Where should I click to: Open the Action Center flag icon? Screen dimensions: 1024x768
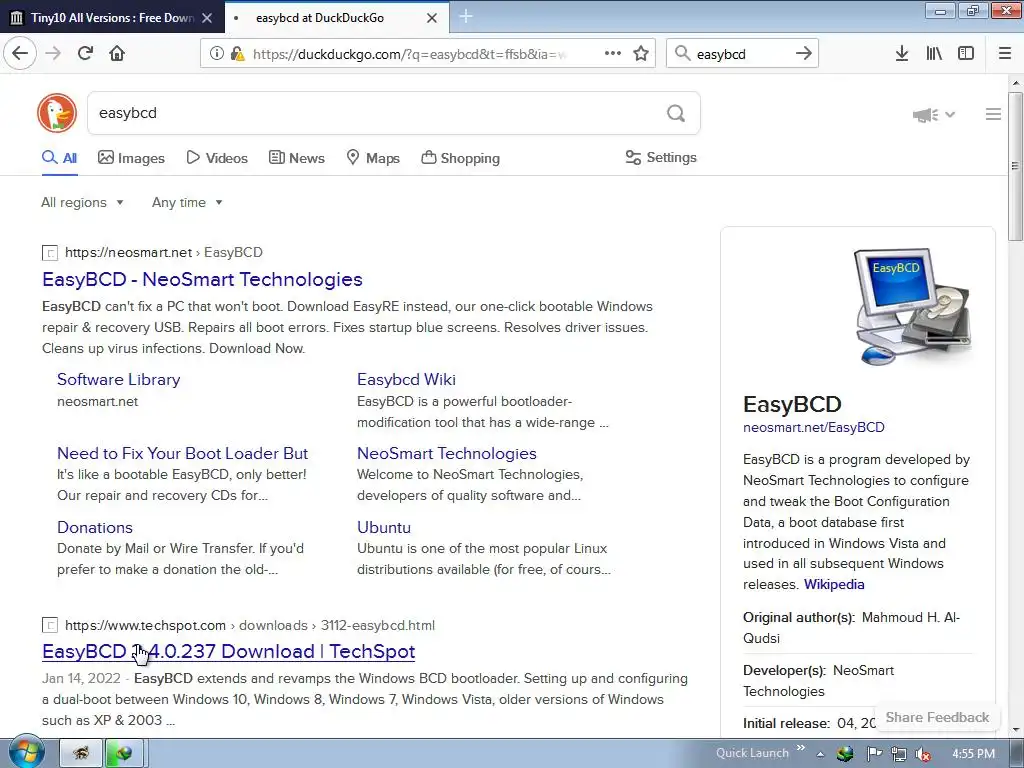(x=874, y=754)
